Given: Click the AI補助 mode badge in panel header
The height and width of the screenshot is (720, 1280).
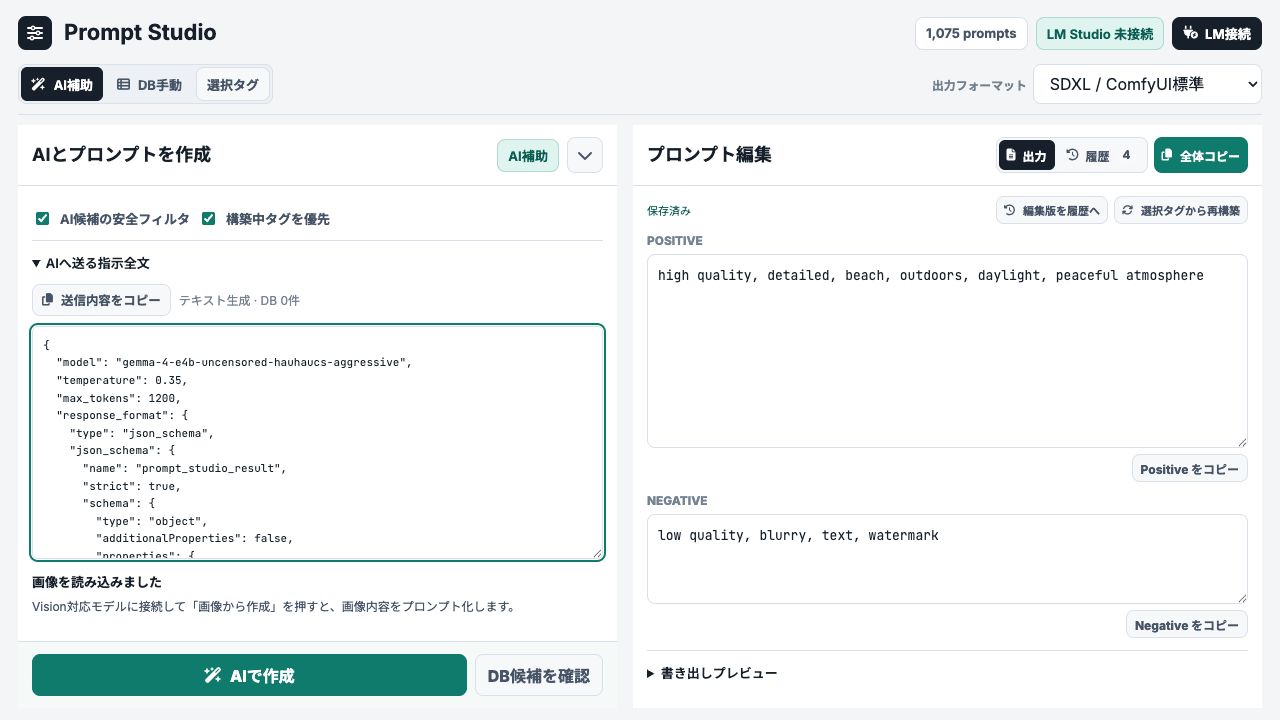Looking at the screenshot, I should click(x=528, y=155).
